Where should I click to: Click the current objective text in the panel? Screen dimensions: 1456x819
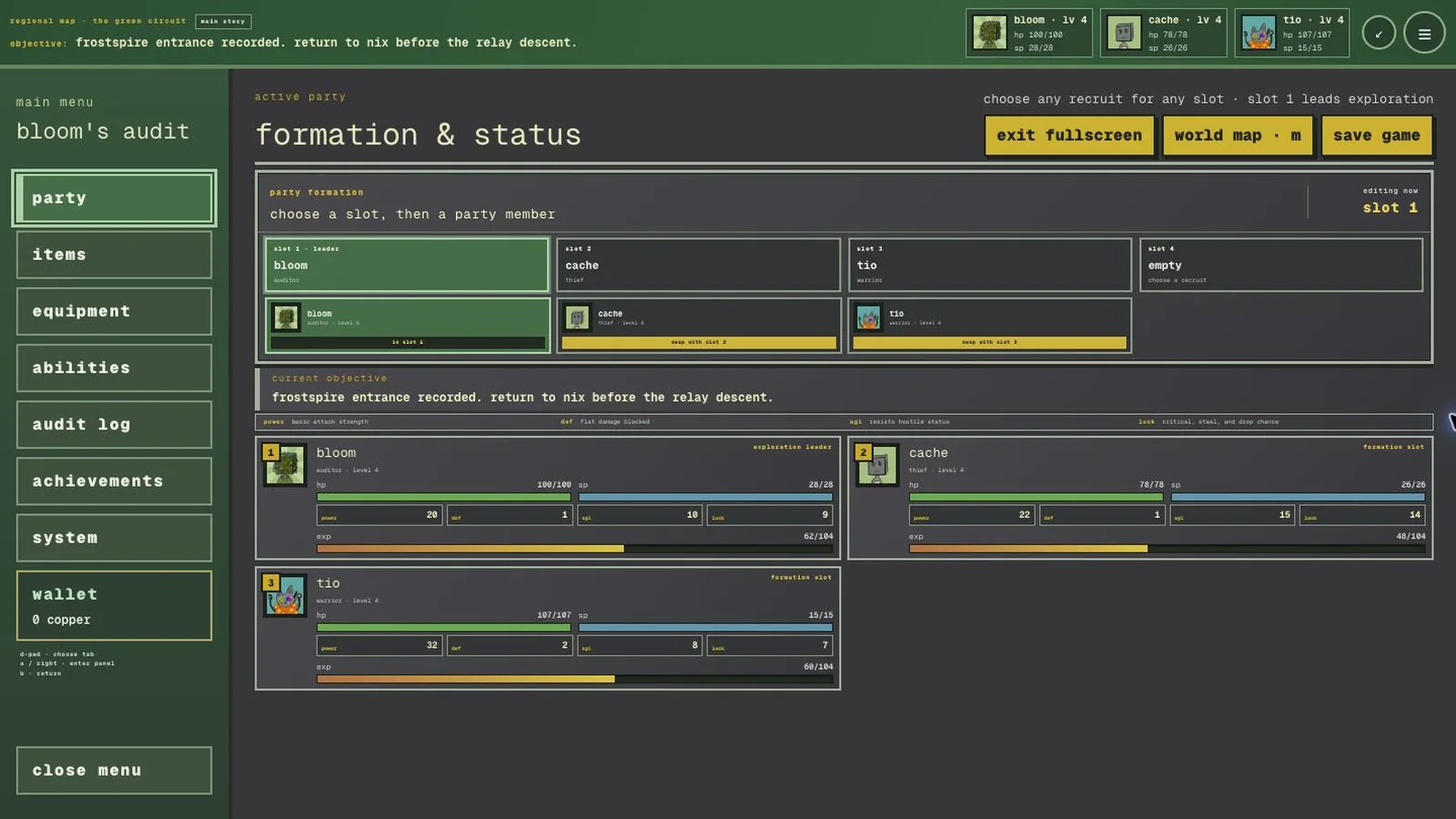[522, 398]
